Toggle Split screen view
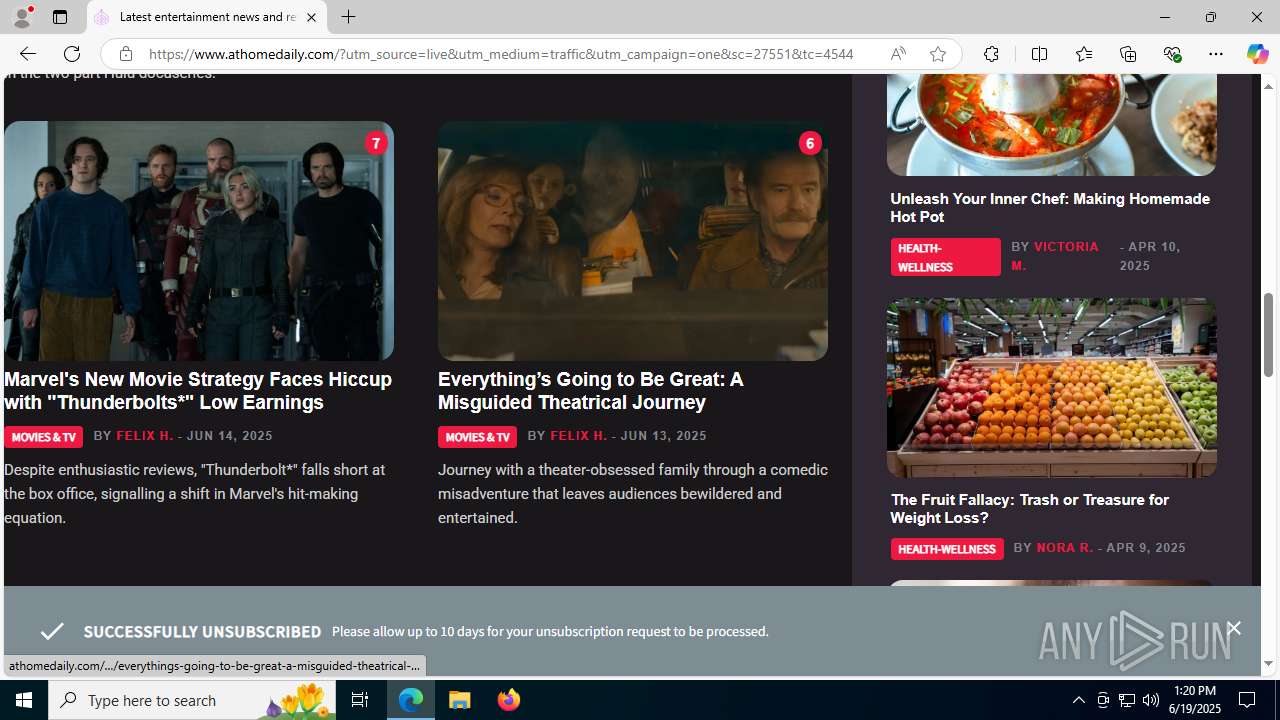Viewport: 1280px width, 720px height. [1039, 54]
